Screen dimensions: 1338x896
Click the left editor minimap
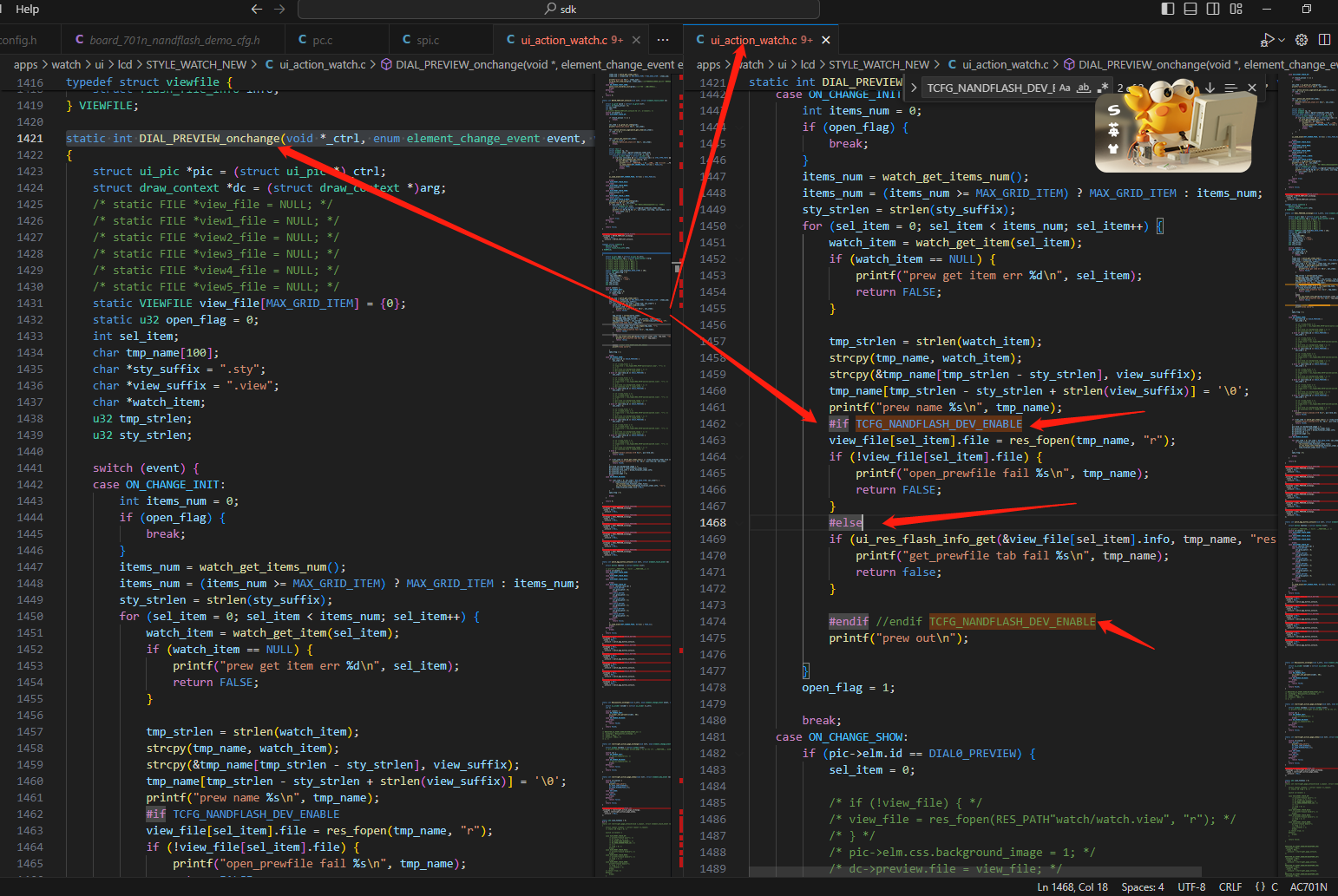(636, 475)
